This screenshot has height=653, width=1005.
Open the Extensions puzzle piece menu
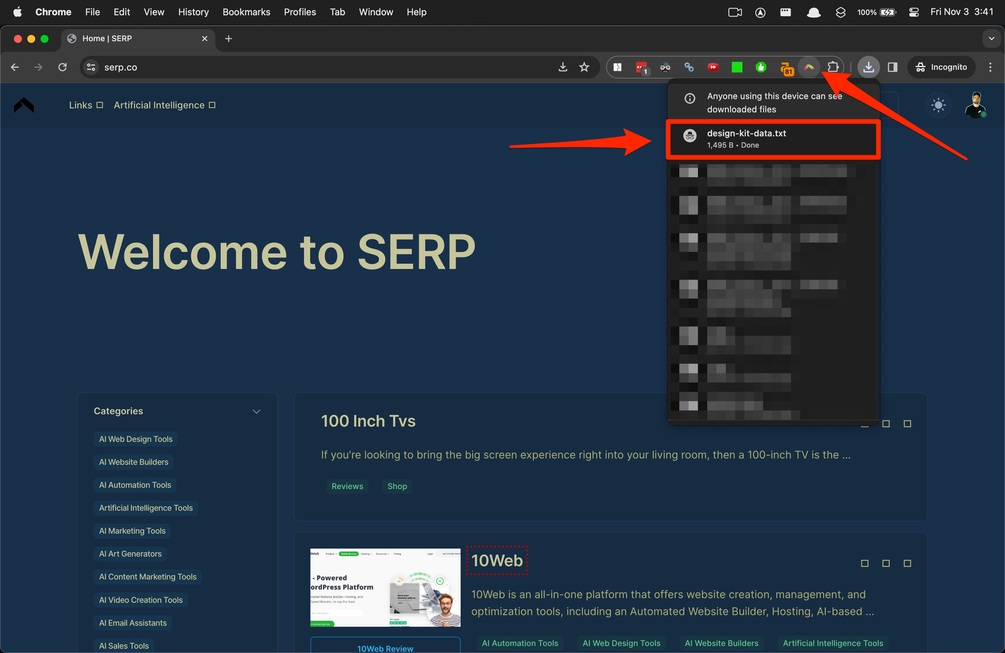click(x=833, y=66)
